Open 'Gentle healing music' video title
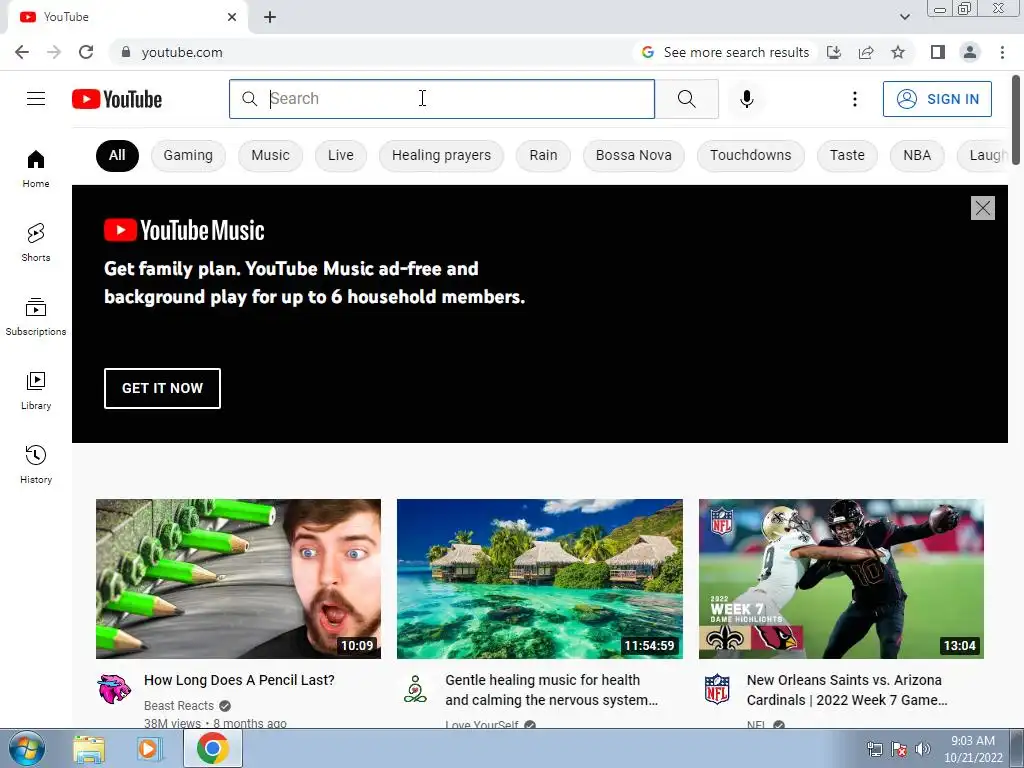The height and width of the screenshot is (768, 1024). point(551,690)
